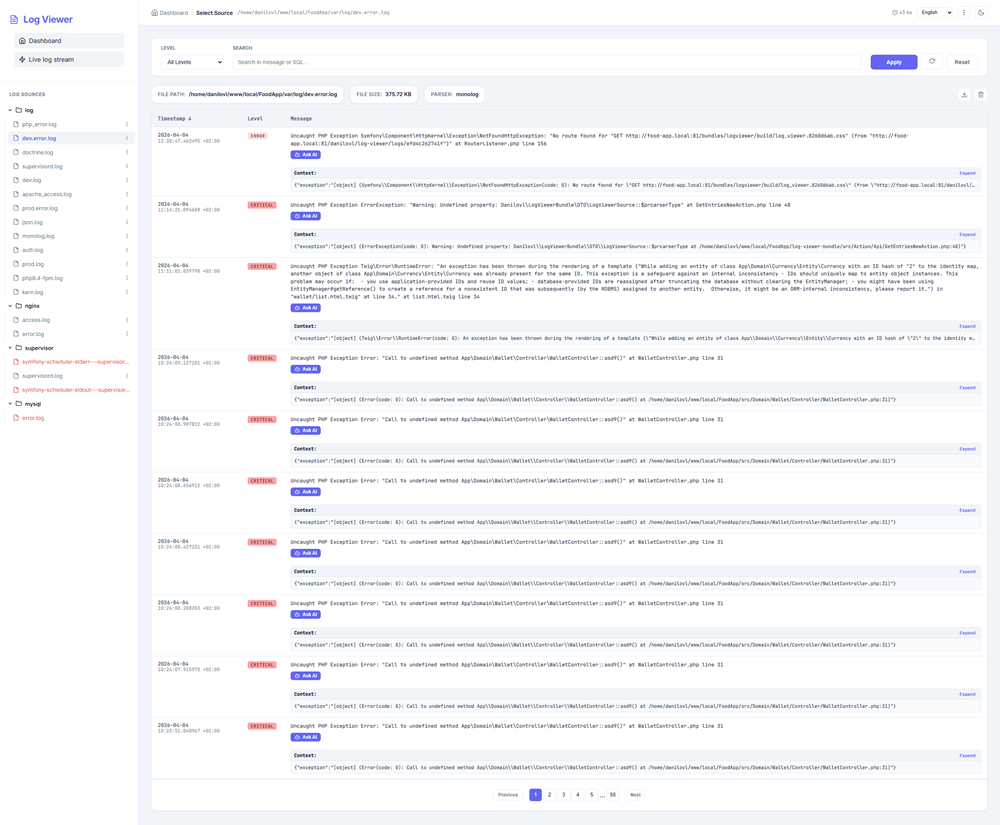The height and width of the screenshot is (825, 1000).
Task: Open the three-dot menu in top bar
Action: tap(964, 13)
